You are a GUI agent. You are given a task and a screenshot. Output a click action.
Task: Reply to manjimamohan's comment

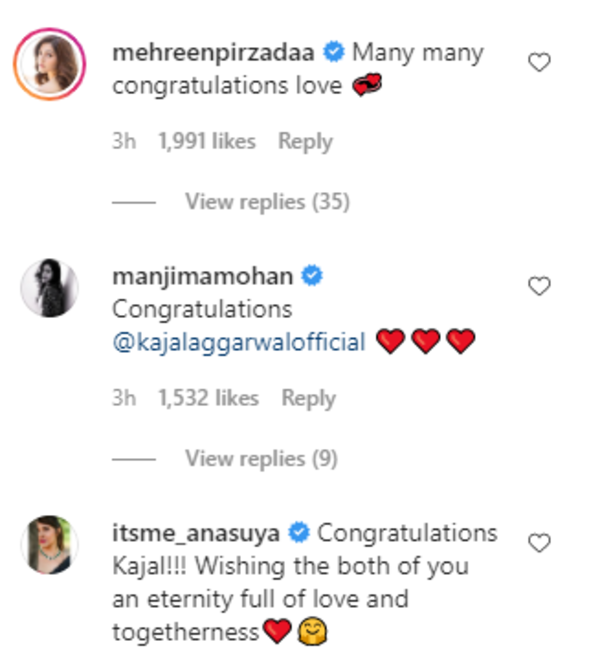[x=309, y=398]
